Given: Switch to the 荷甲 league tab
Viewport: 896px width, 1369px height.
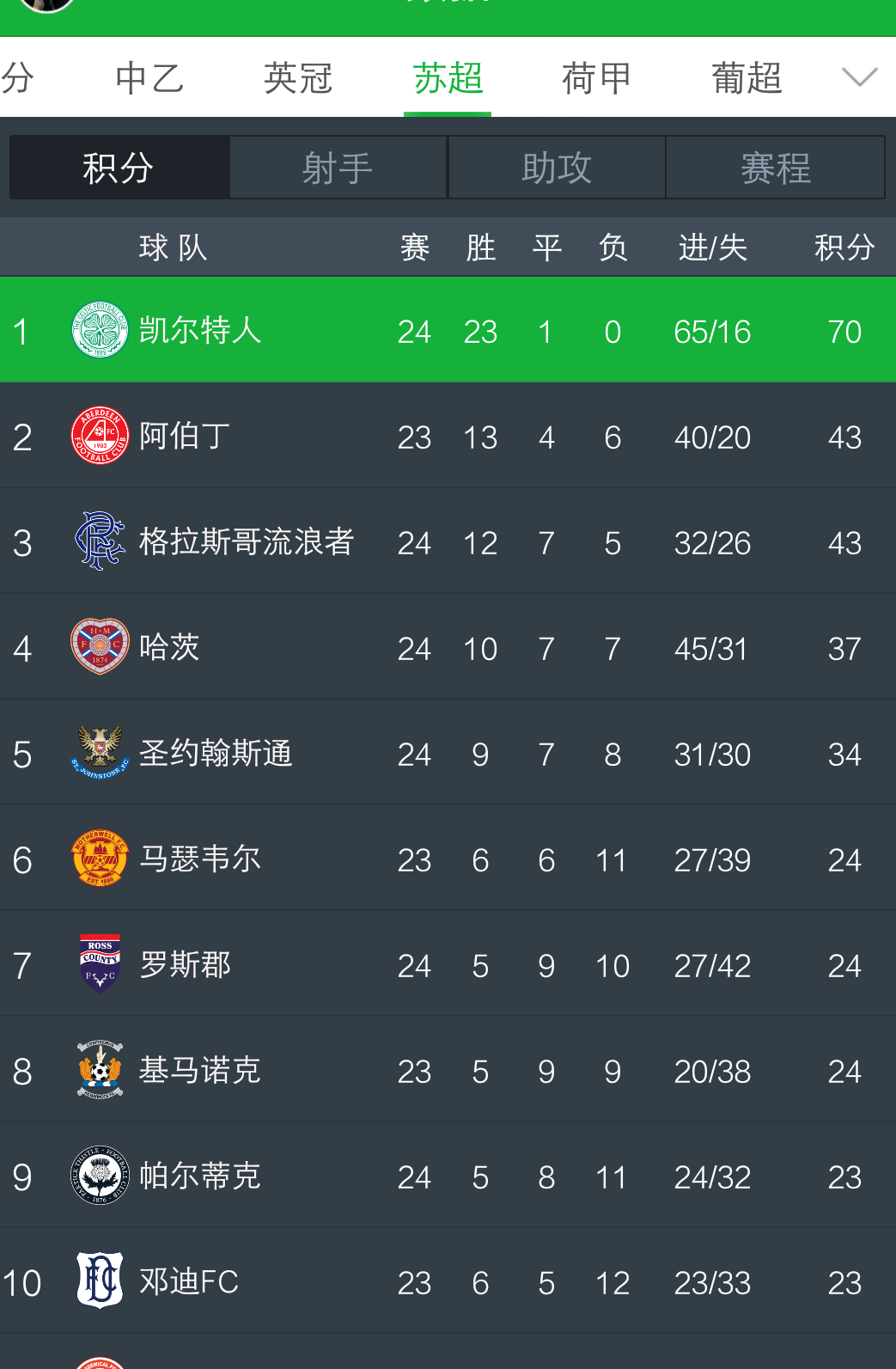Looking at the screenshot, I should point(596,78).
